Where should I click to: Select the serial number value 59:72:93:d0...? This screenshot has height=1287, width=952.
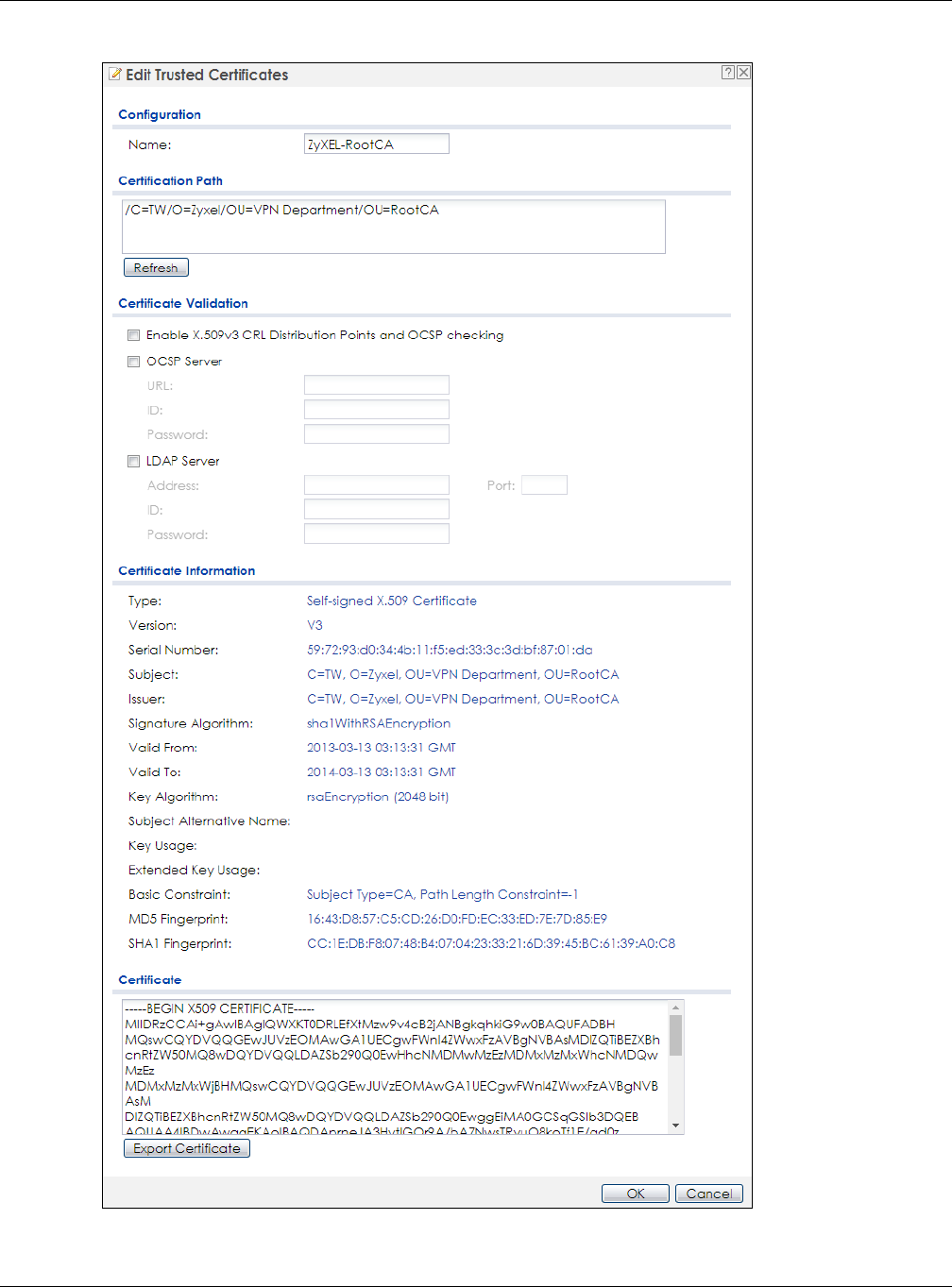(x=450, y=650)
